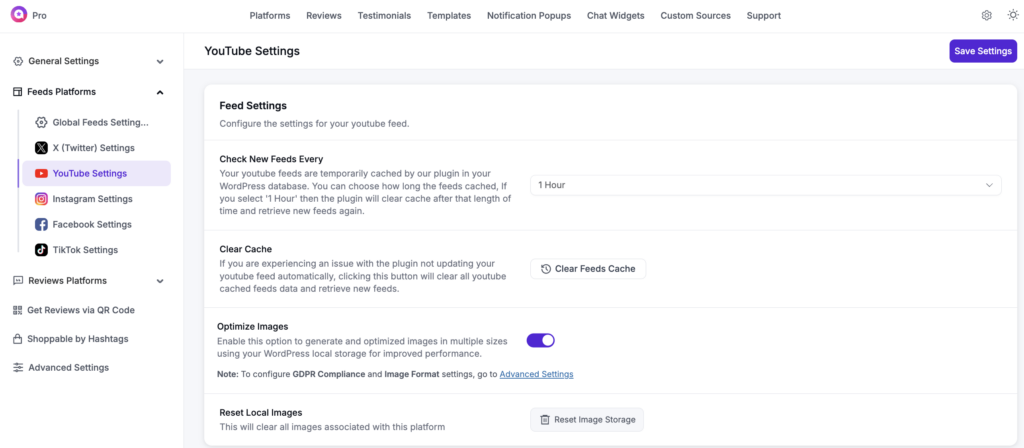1024x448 pixels.
Task: Click the Clear Feeds Cache button
Action: pyautogui.click(x=588, y=269)
